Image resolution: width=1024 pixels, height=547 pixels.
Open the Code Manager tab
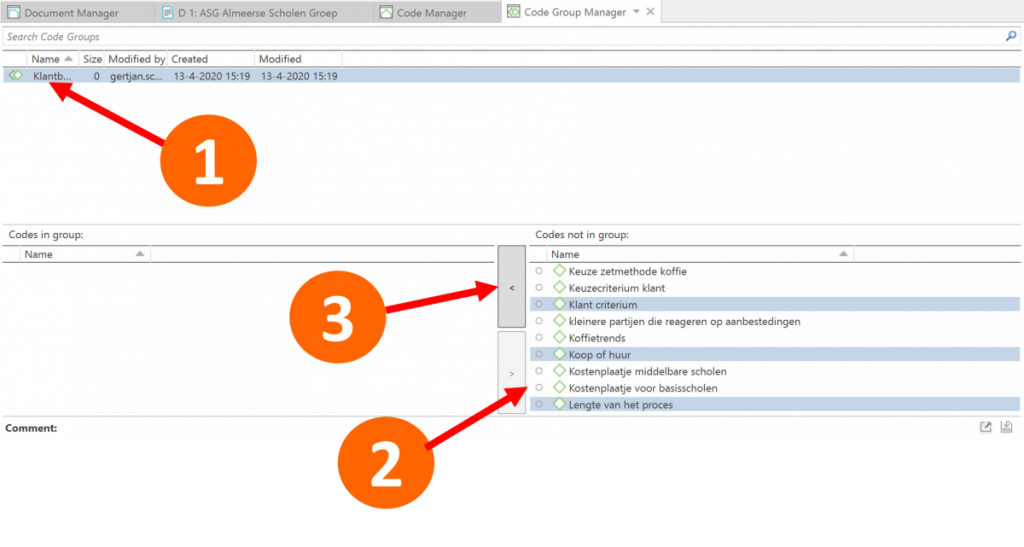[x=430, y=13]
